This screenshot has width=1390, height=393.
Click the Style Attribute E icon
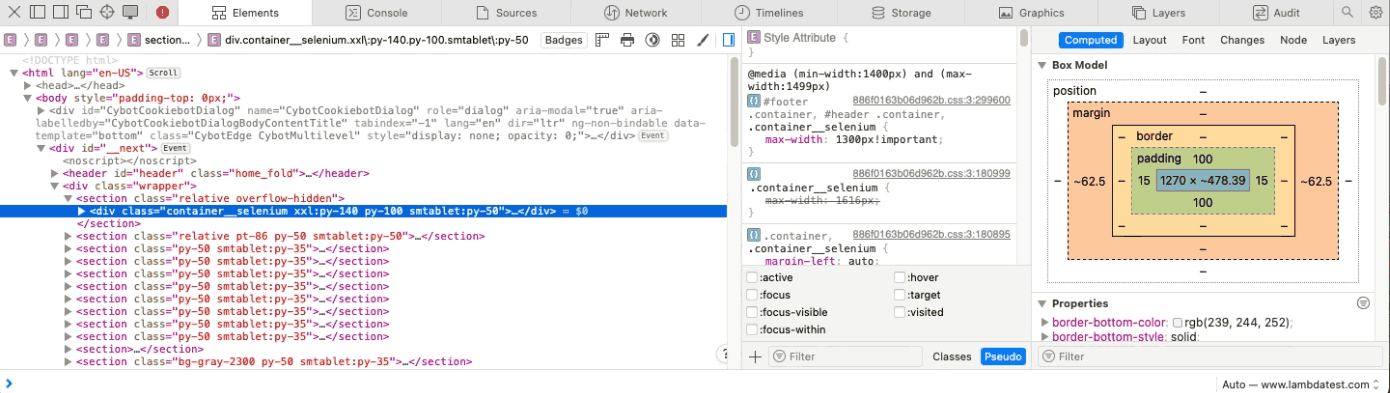[754, 37]
